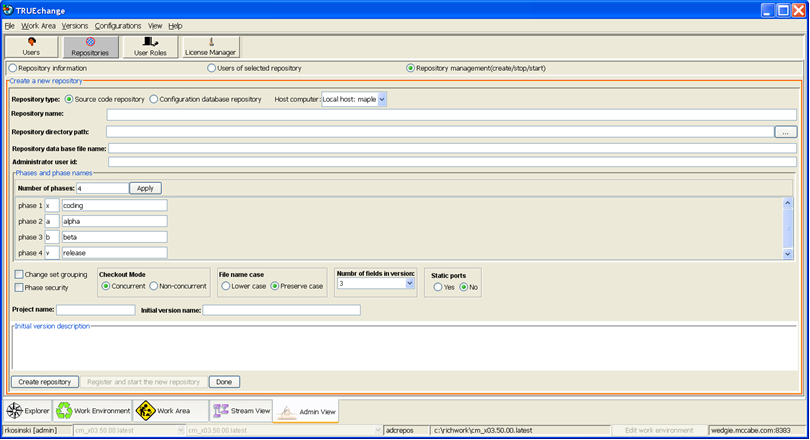
Task: Choose Source code repository type
Action: [x=69, y=99]
